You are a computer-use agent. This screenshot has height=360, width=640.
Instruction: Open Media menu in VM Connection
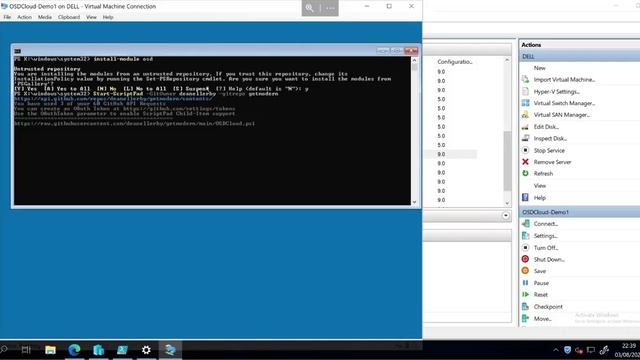pos(44,17)
